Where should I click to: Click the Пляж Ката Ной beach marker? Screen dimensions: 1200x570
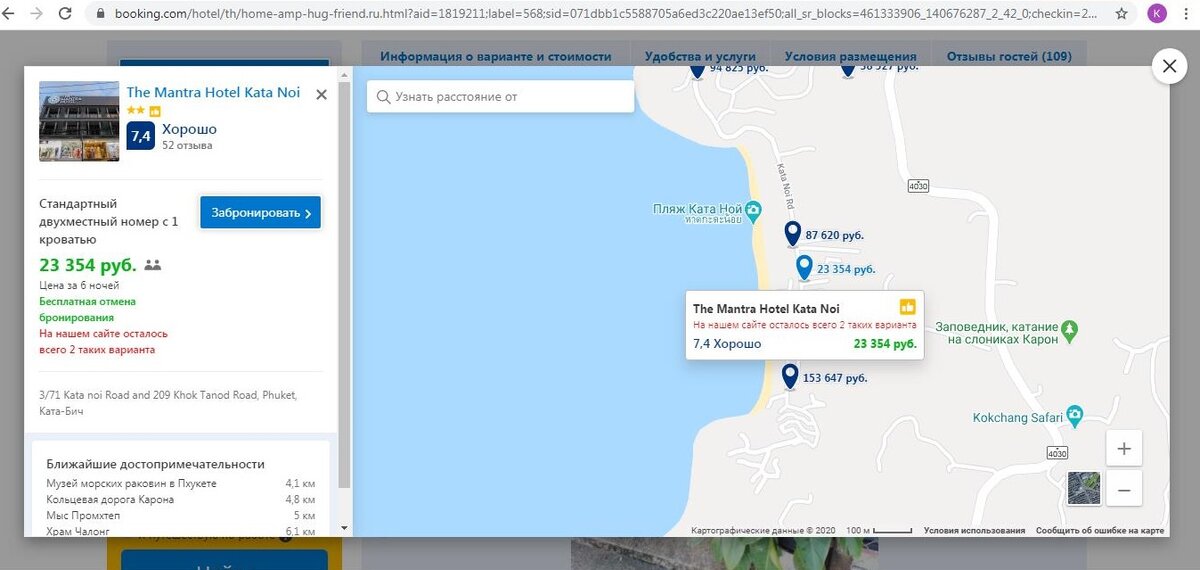click(x=754, y=210)
